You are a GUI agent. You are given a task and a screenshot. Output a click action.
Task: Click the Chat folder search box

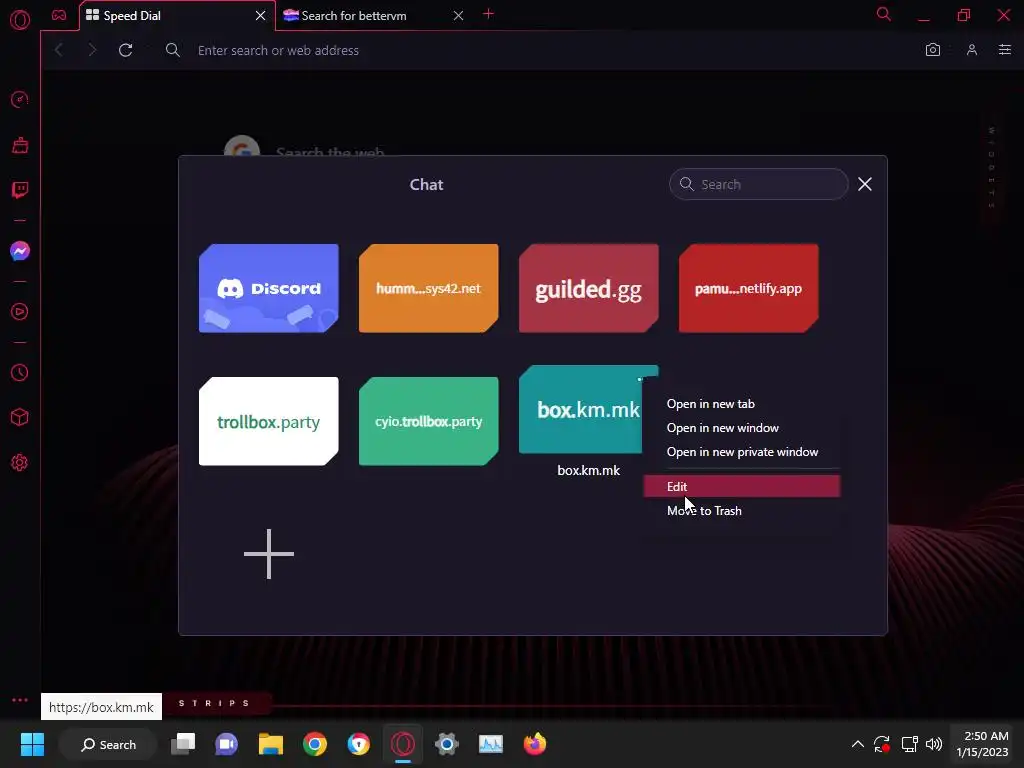(x=759, y=184)
